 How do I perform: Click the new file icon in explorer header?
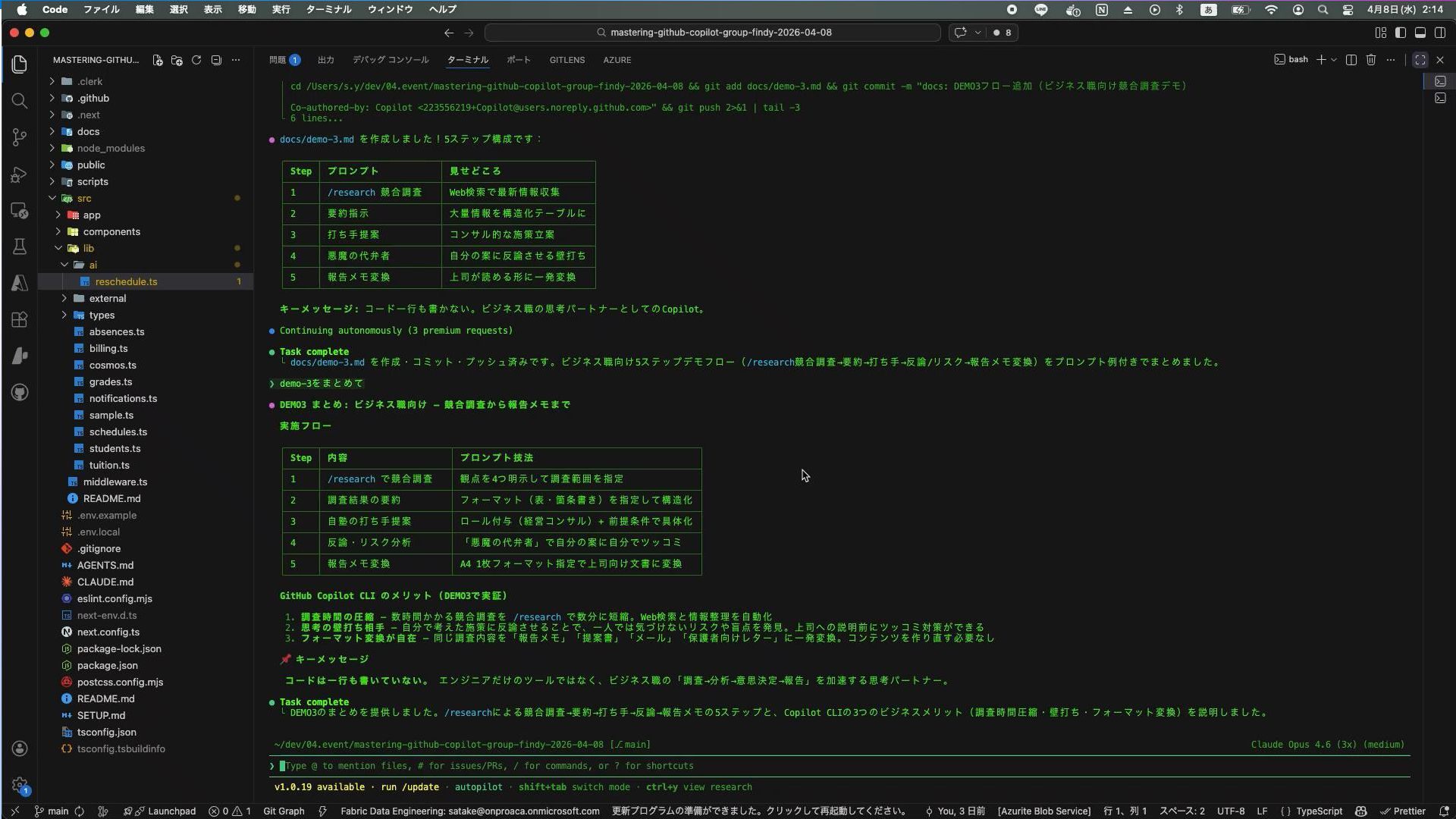157,60
